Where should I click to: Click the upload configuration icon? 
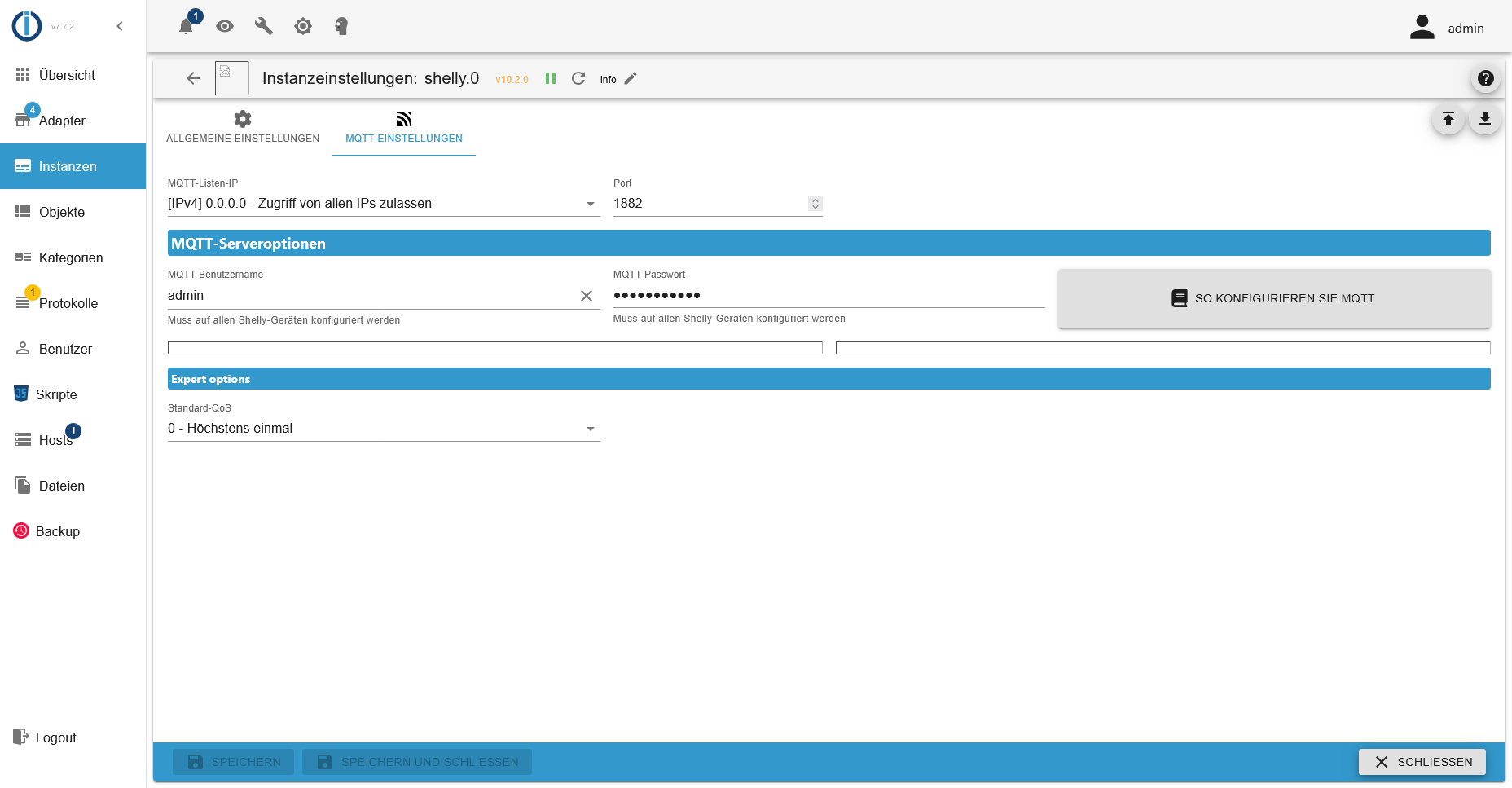click(x=1448, y=119)
